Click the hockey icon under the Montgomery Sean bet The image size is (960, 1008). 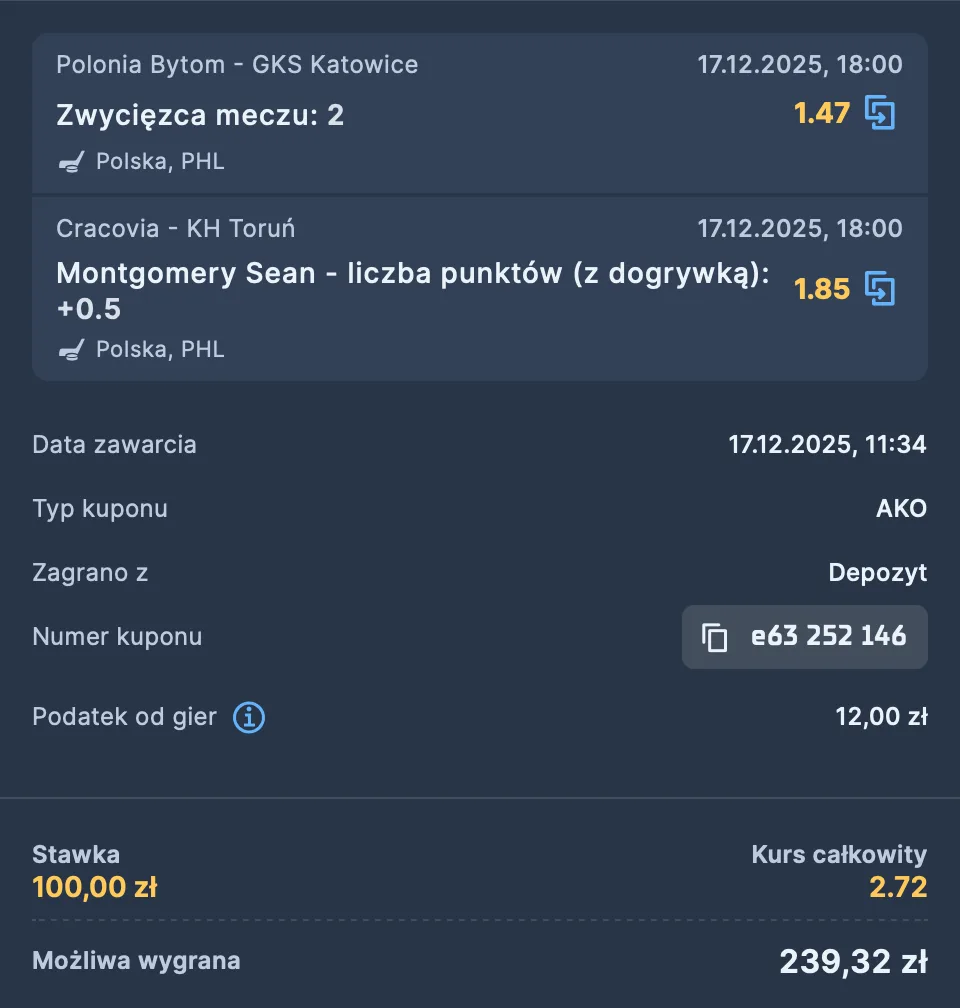tap(70, 350)
